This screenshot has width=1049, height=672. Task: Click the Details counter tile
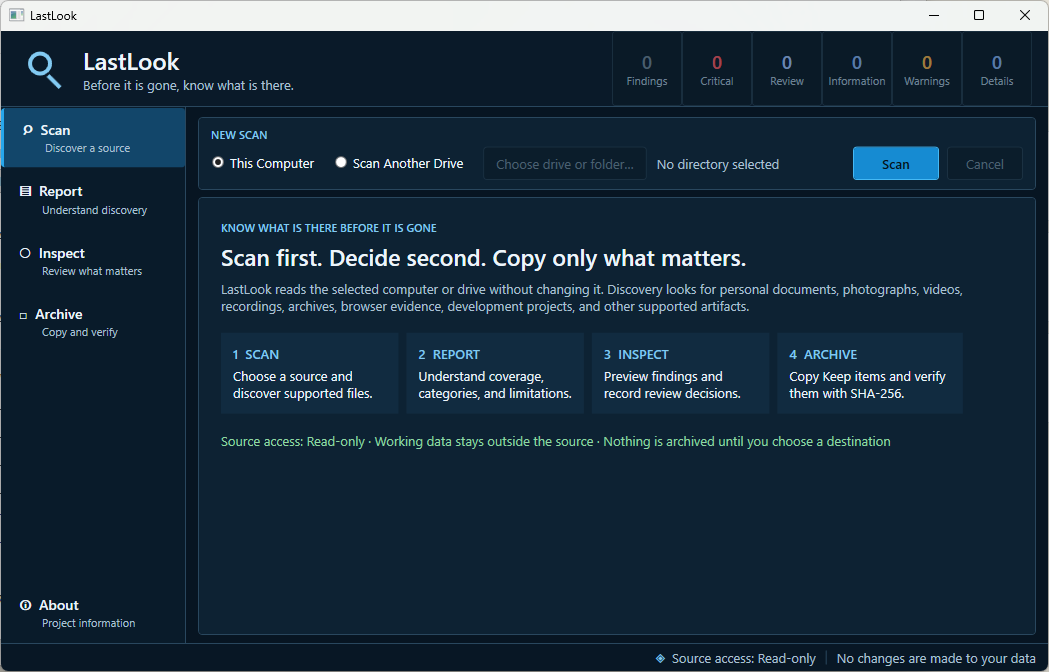(997, 70)
